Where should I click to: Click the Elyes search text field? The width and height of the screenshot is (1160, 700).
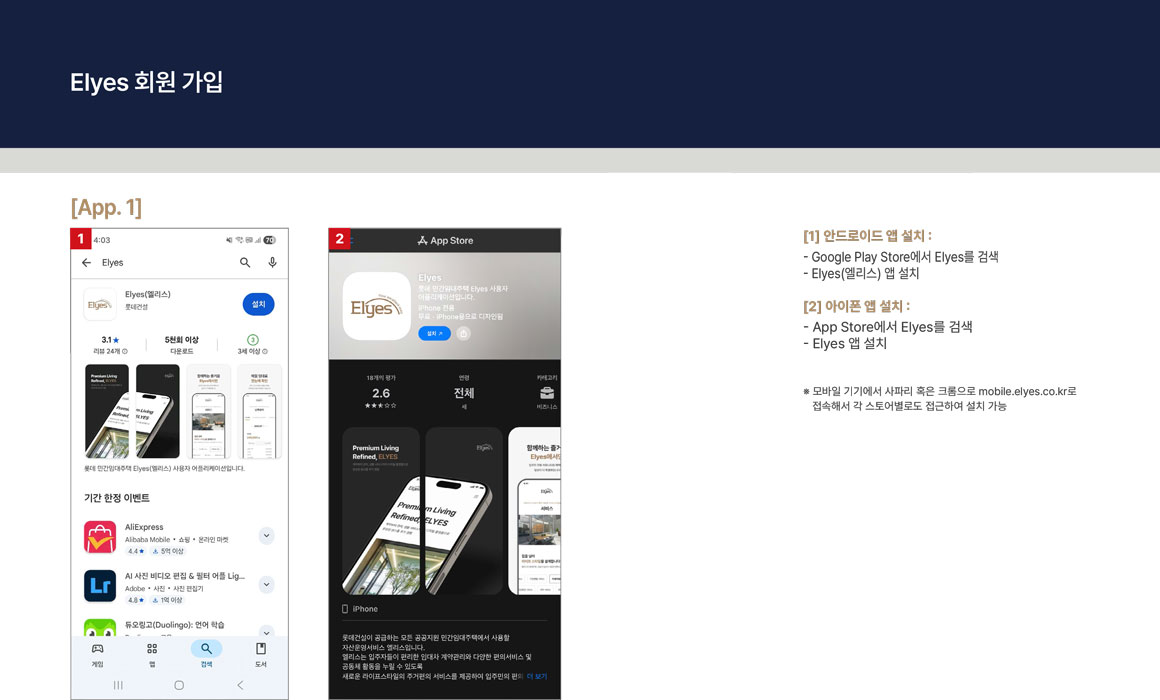(160, 263)
